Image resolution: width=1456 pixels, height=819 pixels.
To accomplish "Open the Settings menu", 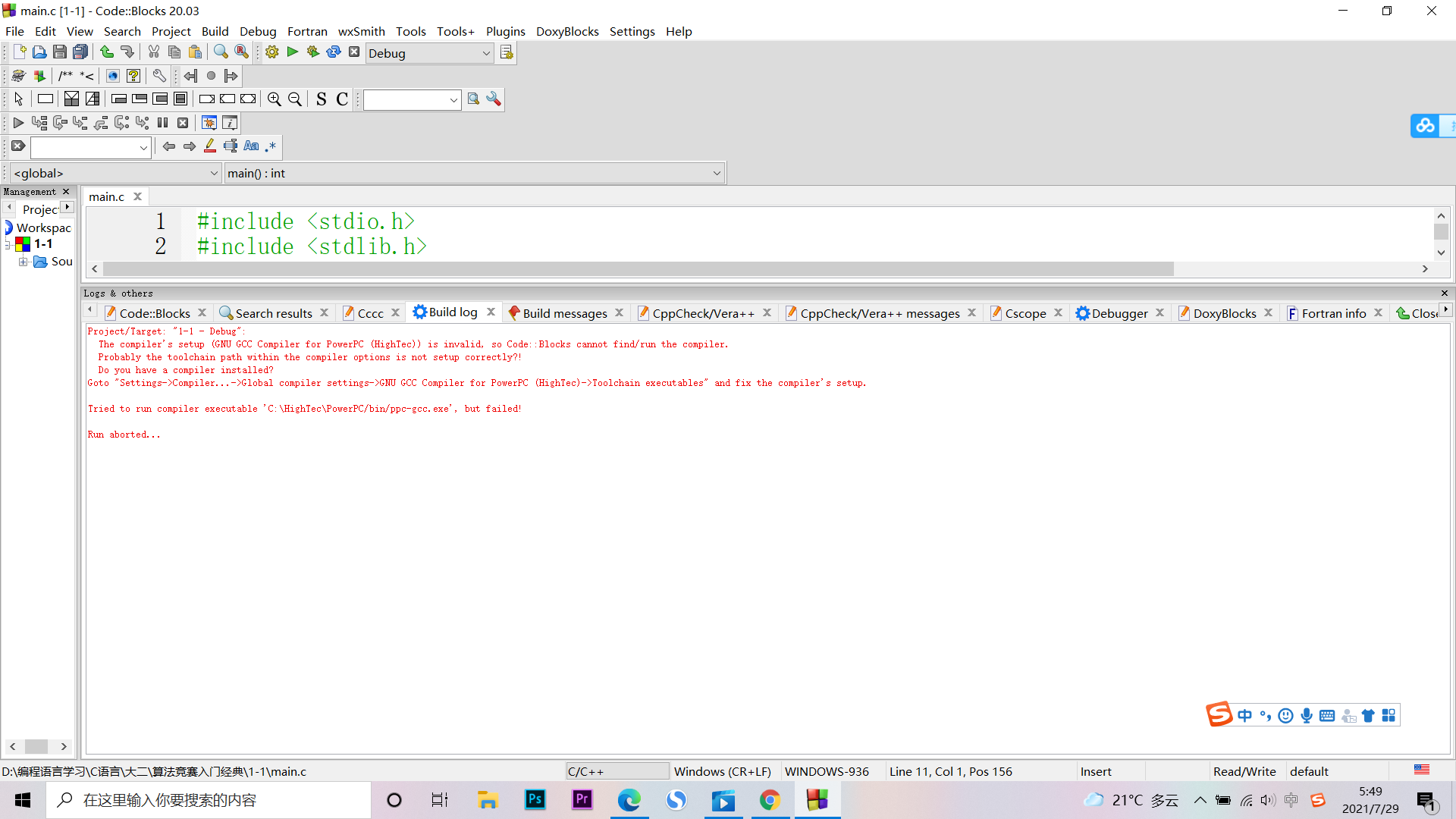I will tap(632, 31).
